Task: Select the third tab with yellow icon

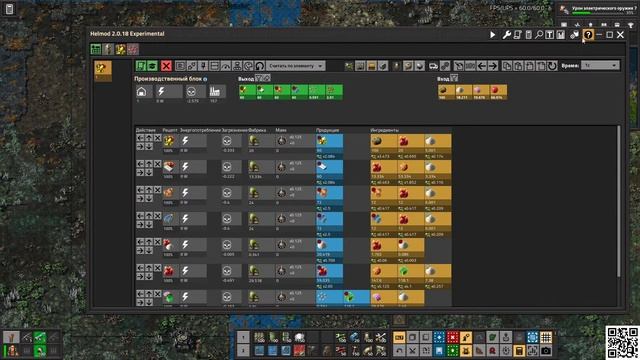Action: (x=120, y=49)
